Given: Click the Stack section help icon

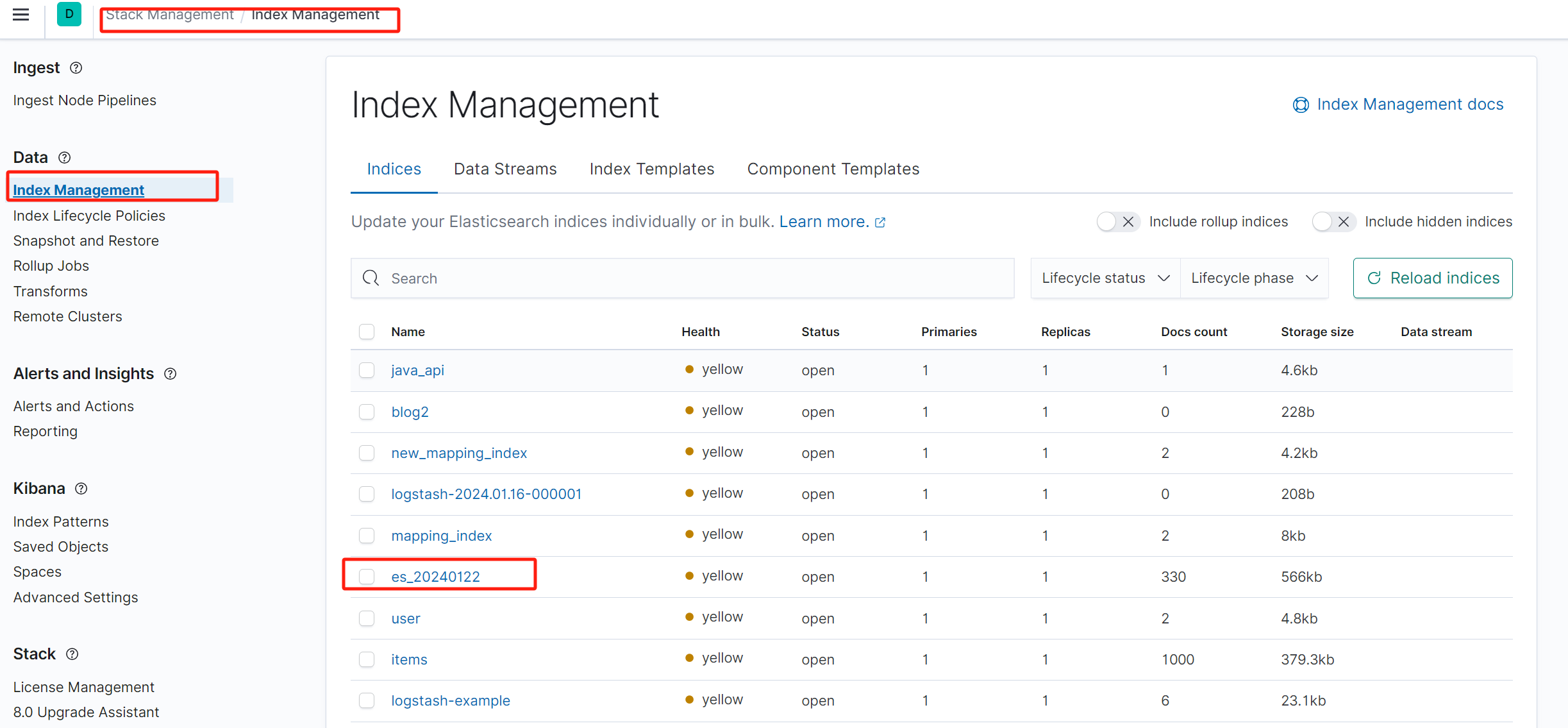Looking at the screenshot, I should click(72, 654).
